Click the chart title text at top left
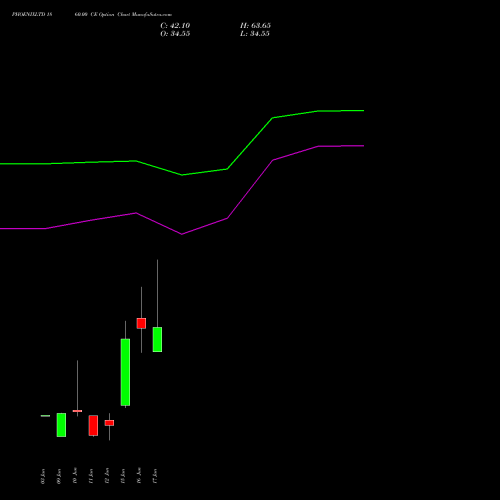 click(92, 15)
